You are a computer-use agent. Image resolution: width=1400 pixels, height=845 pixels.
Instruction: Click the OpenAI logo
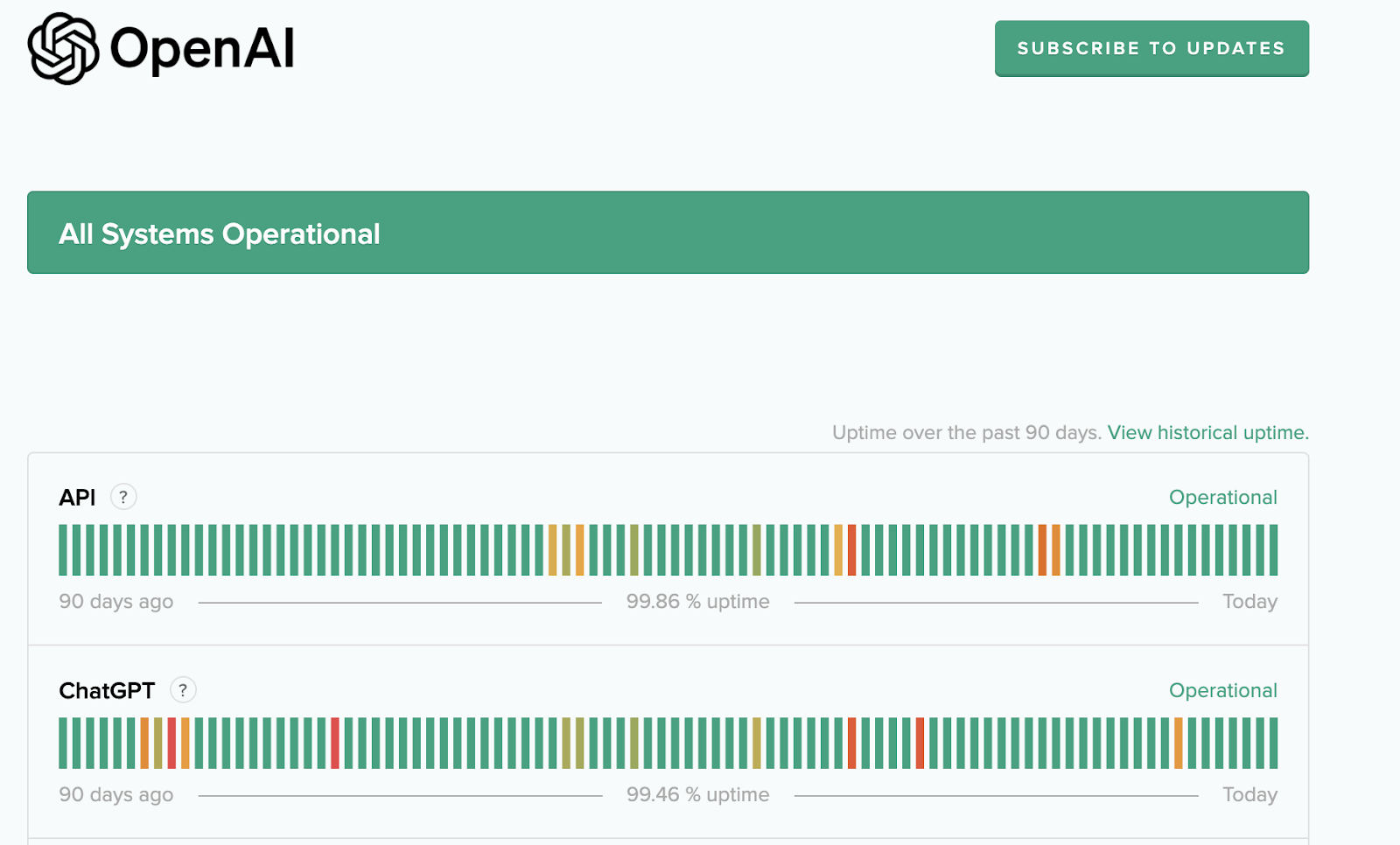161,48
